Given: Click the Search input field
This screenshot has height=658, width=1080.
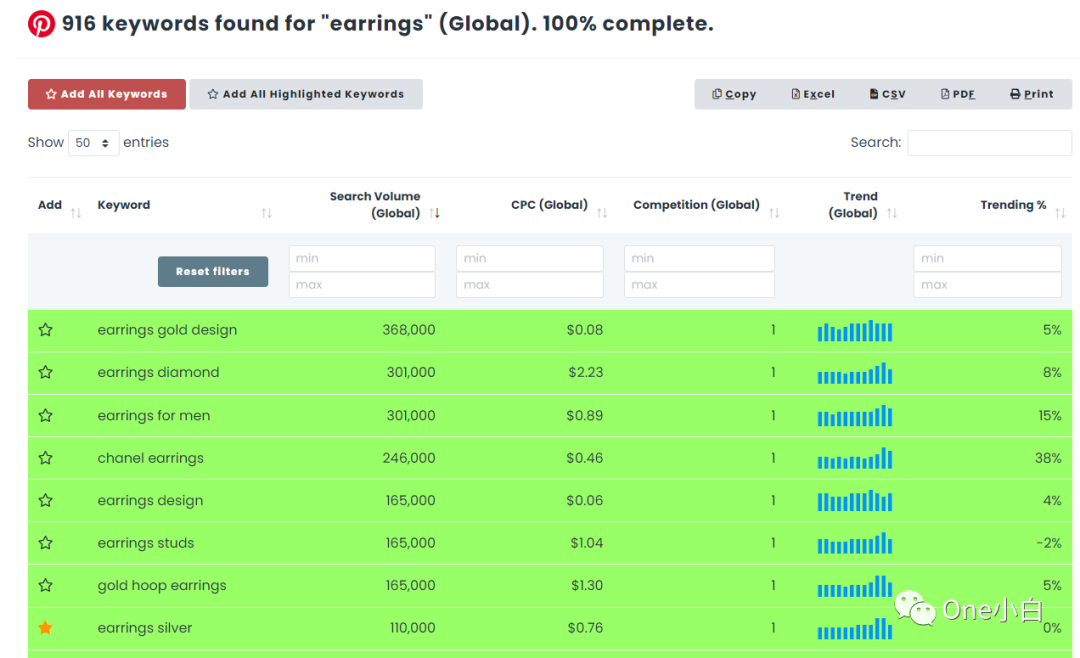Looking at the screenshot, I should click(x=988, y=143).
